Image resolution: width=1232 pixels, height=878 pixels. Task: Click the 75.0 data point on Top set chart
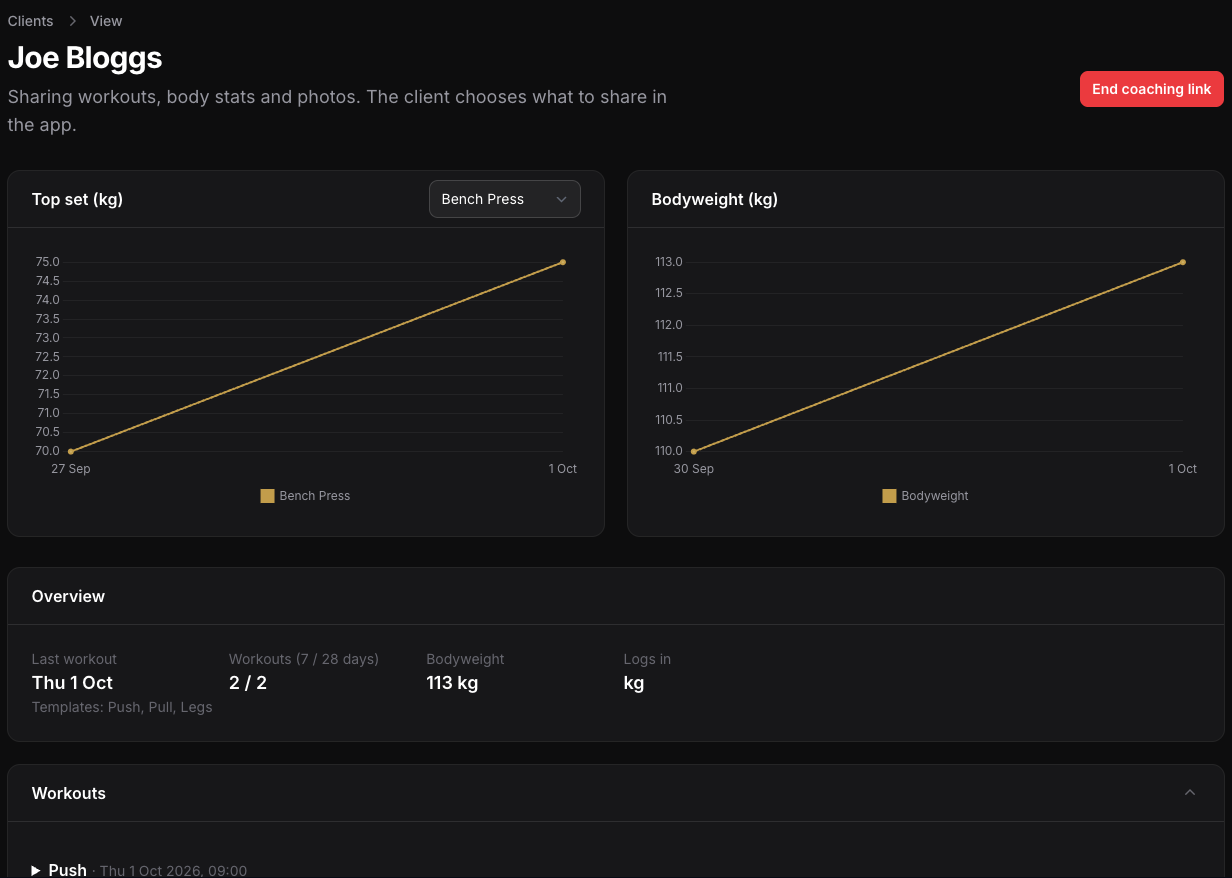(x=563, y=262)
